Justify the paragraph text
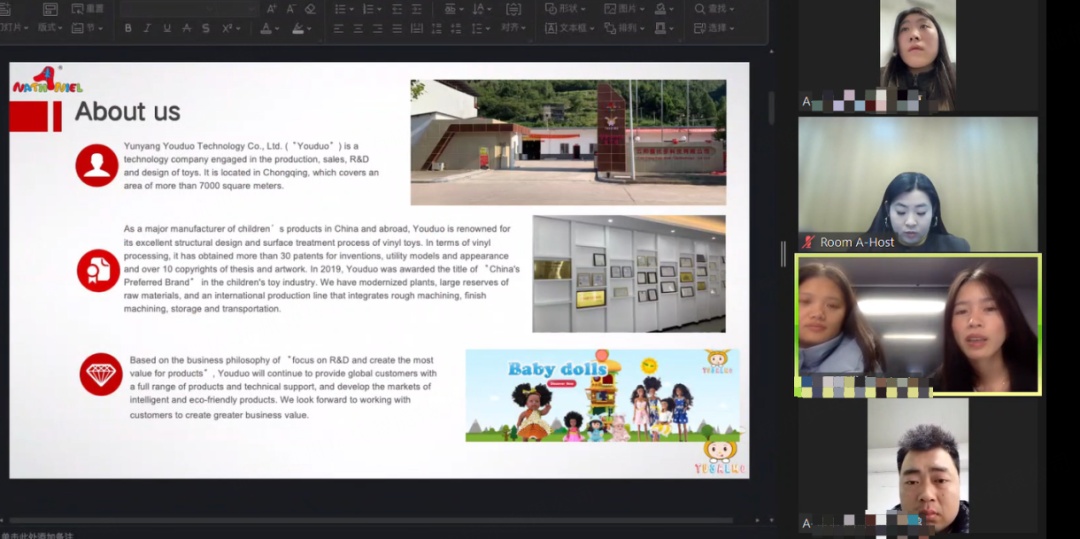This screenshot has width=1080, height=539. pos(397,28)
